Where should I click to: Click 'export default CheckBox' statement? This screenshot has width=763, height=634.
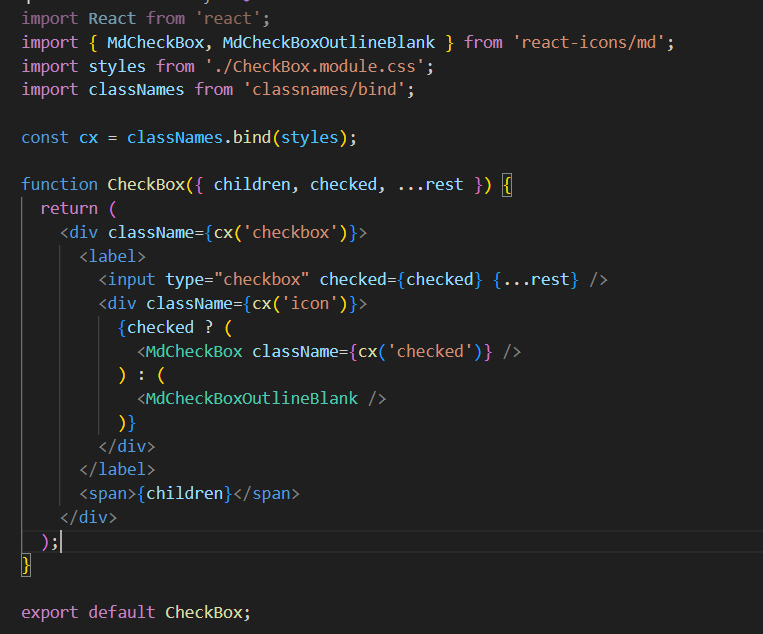136,612
